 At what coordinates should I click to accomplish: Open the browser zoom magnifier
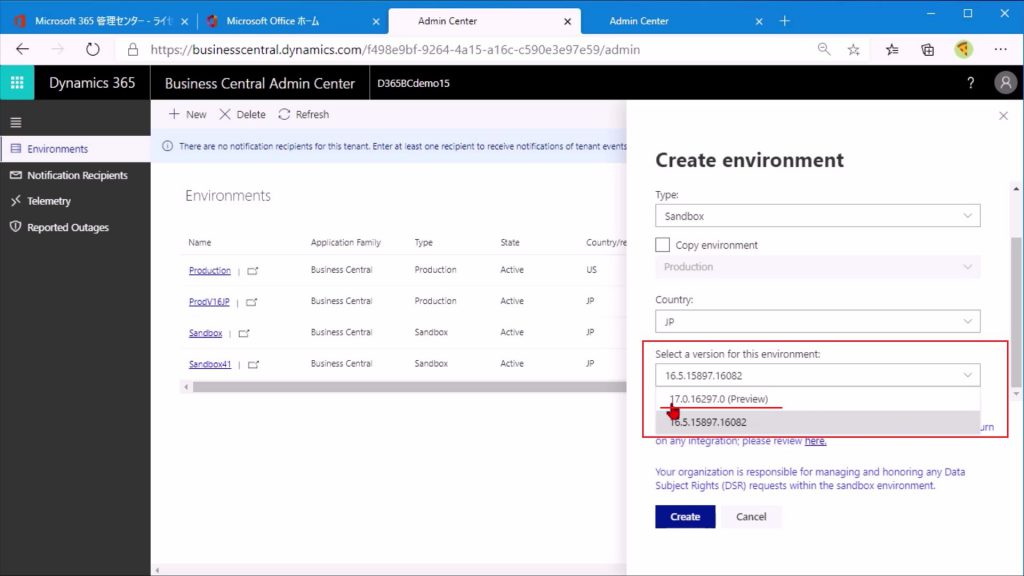(824, 50)
